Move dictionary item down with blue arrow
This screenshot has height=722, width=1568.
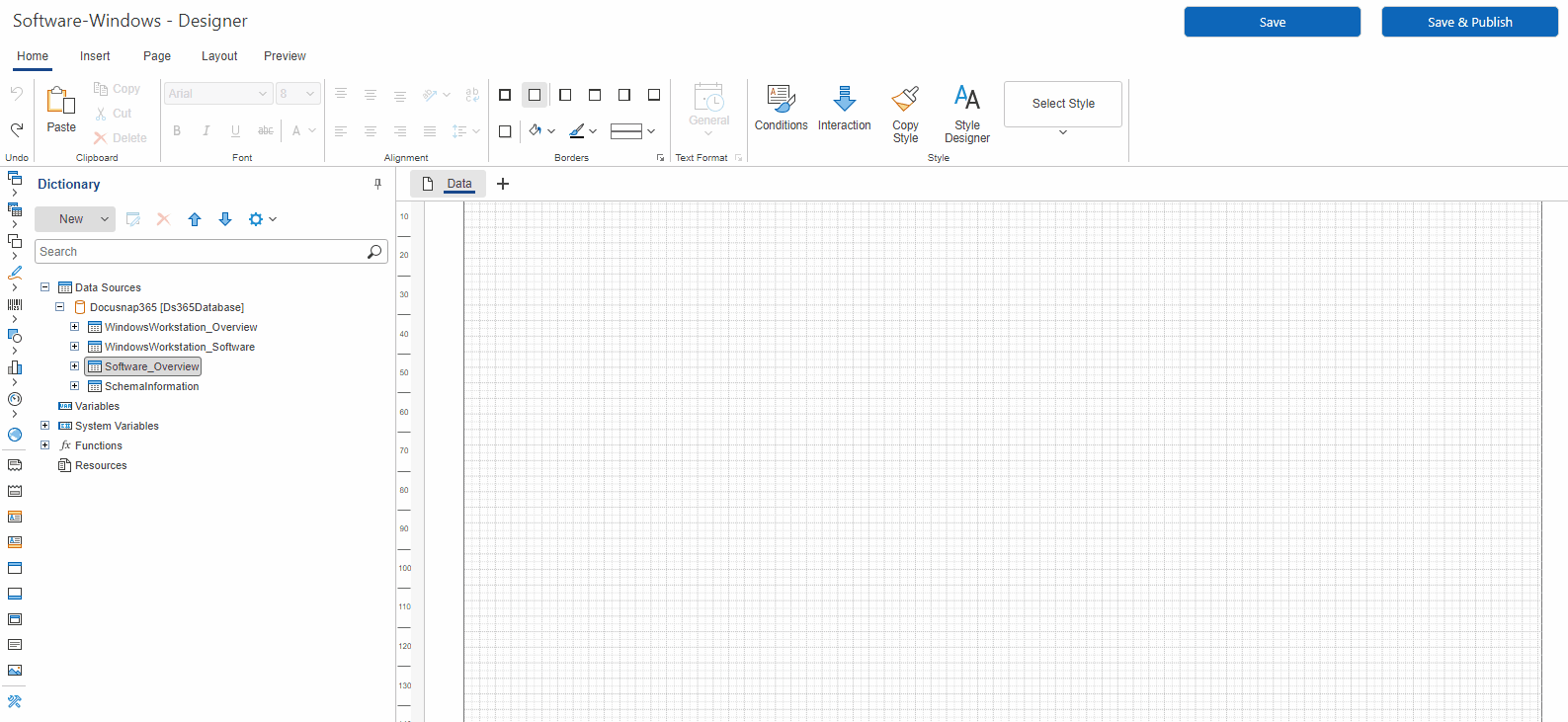pyautogui.click(x=225, y=219)
